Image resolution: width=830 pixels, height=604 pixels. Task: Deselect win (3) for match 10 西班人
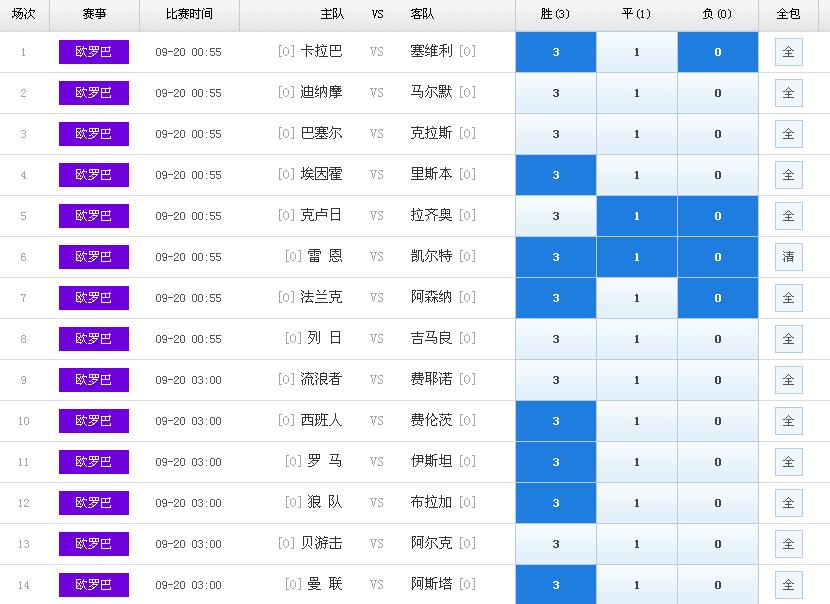point(556,421)
